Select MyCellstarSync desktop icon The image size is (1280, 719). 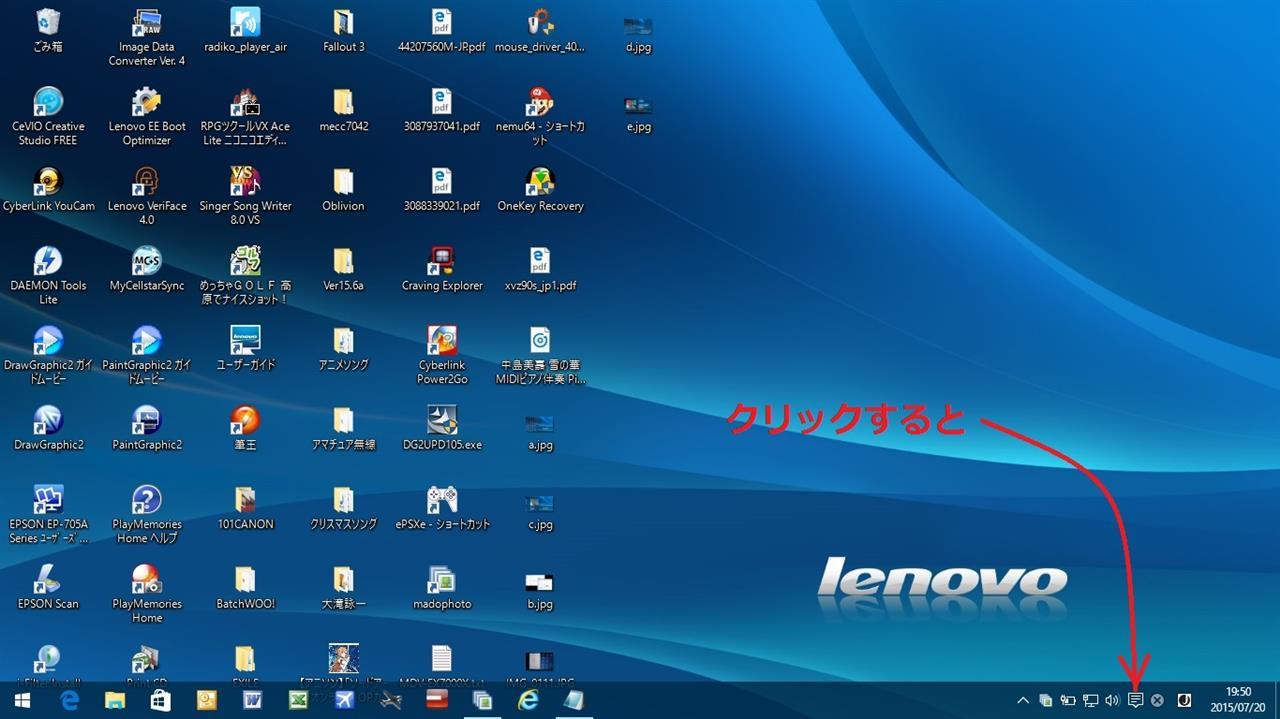pyautogui.click(x=147, y=269)
